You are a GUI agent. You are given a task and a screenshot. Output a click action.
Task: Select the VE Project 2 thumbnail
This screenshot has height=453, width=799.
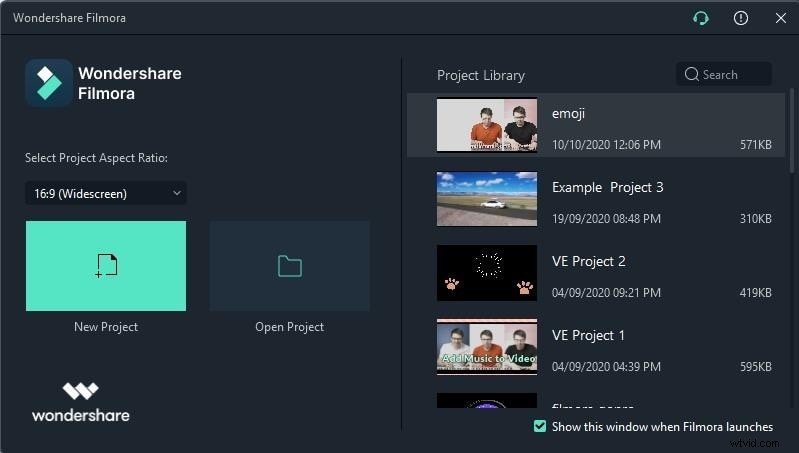click(487, 273)
